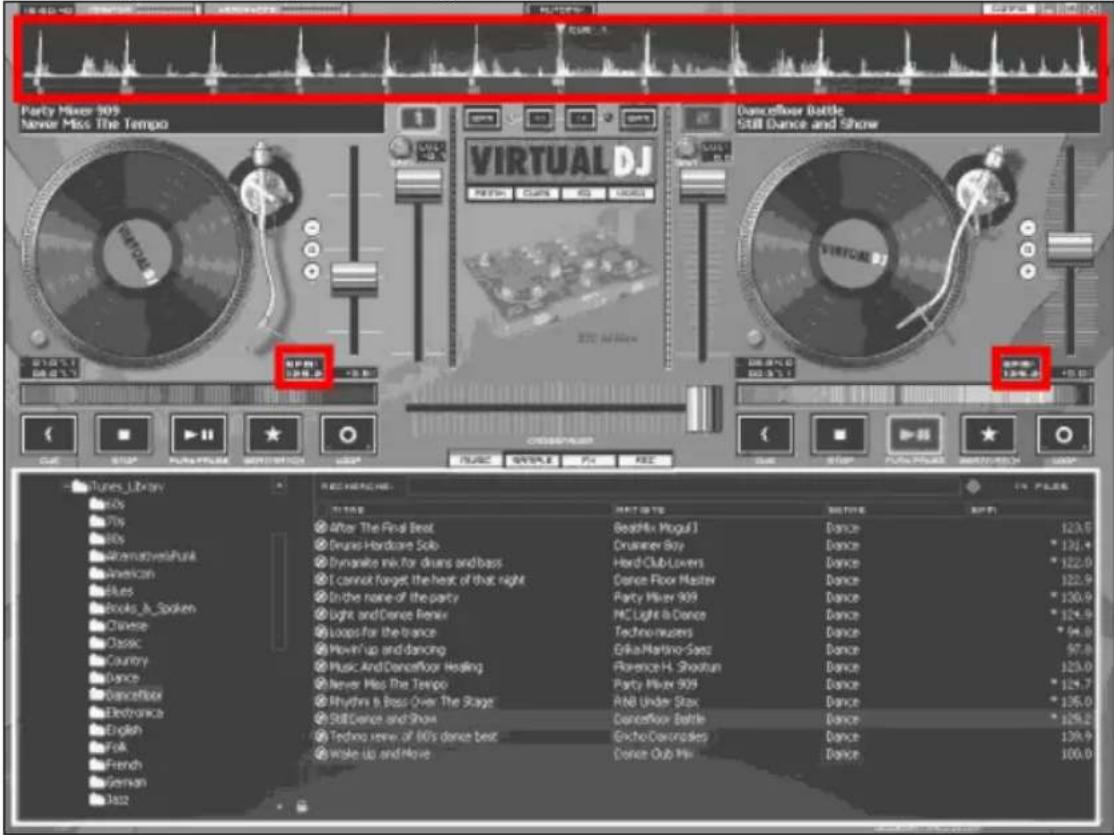Click the left deck pitch slider handle

coord(354,278)
